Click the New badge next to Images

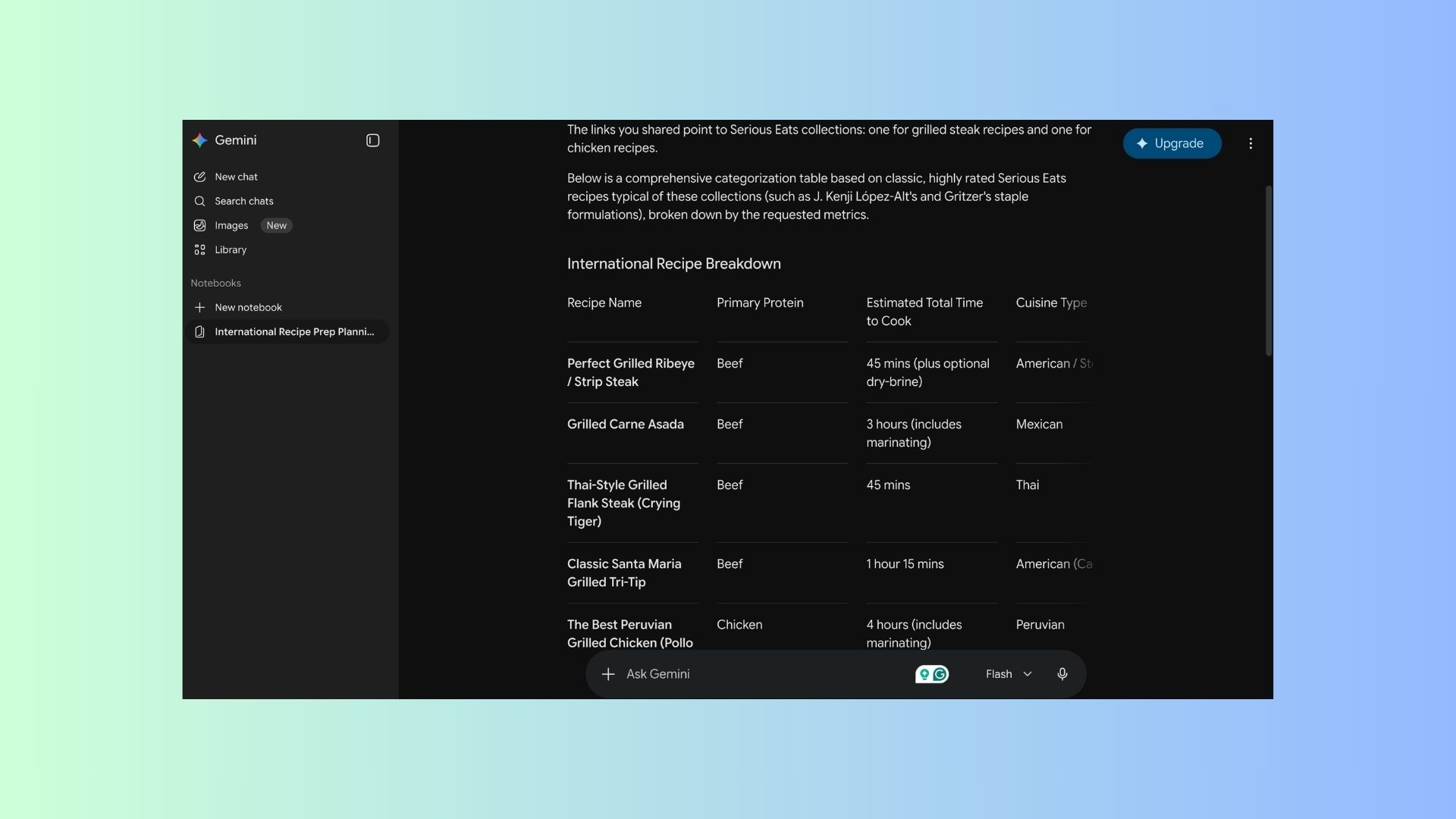pos(277,225)
